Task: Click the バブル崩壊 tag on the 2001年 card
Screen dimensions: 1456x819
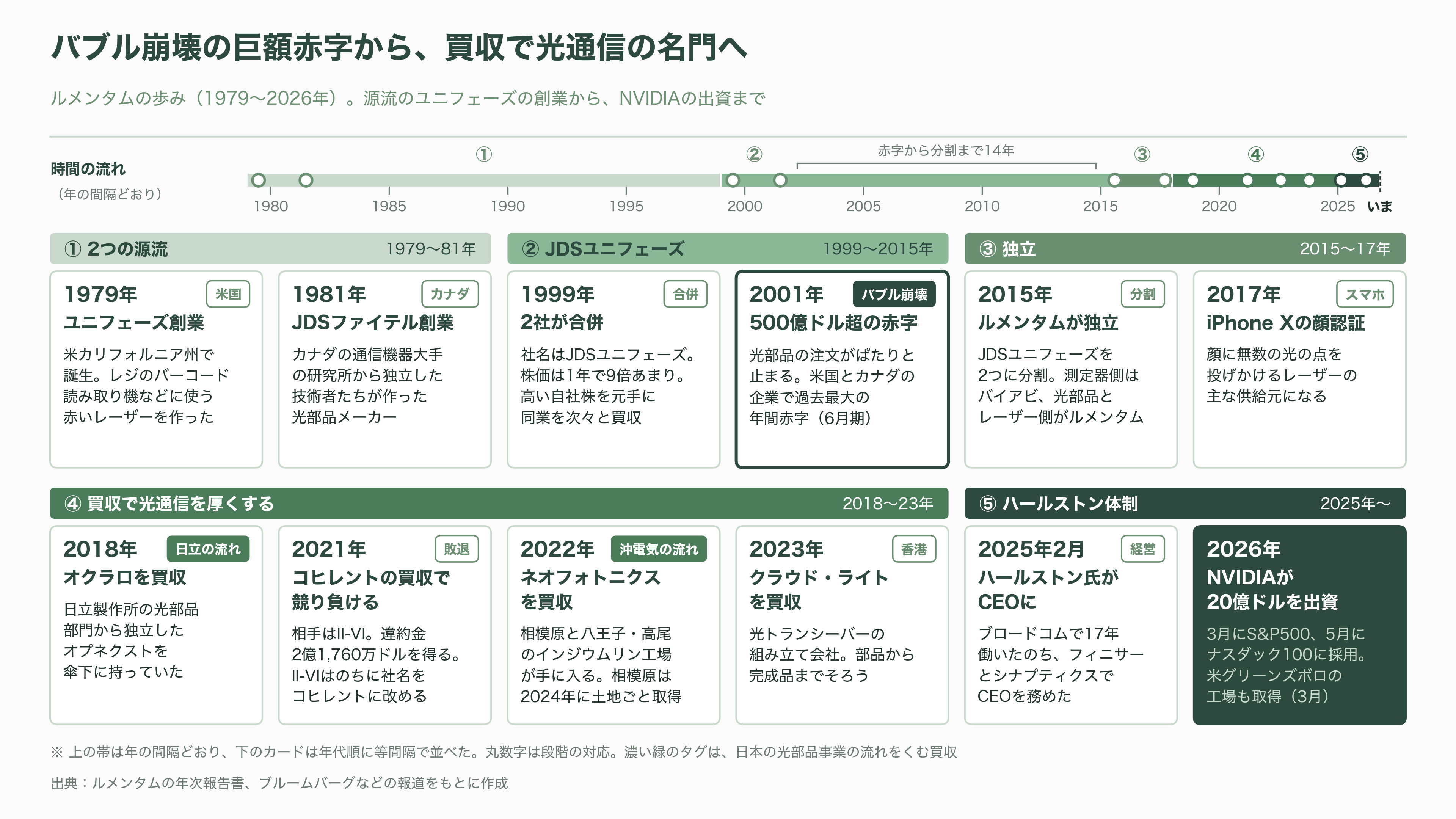Action: click(x=894, y=294)
